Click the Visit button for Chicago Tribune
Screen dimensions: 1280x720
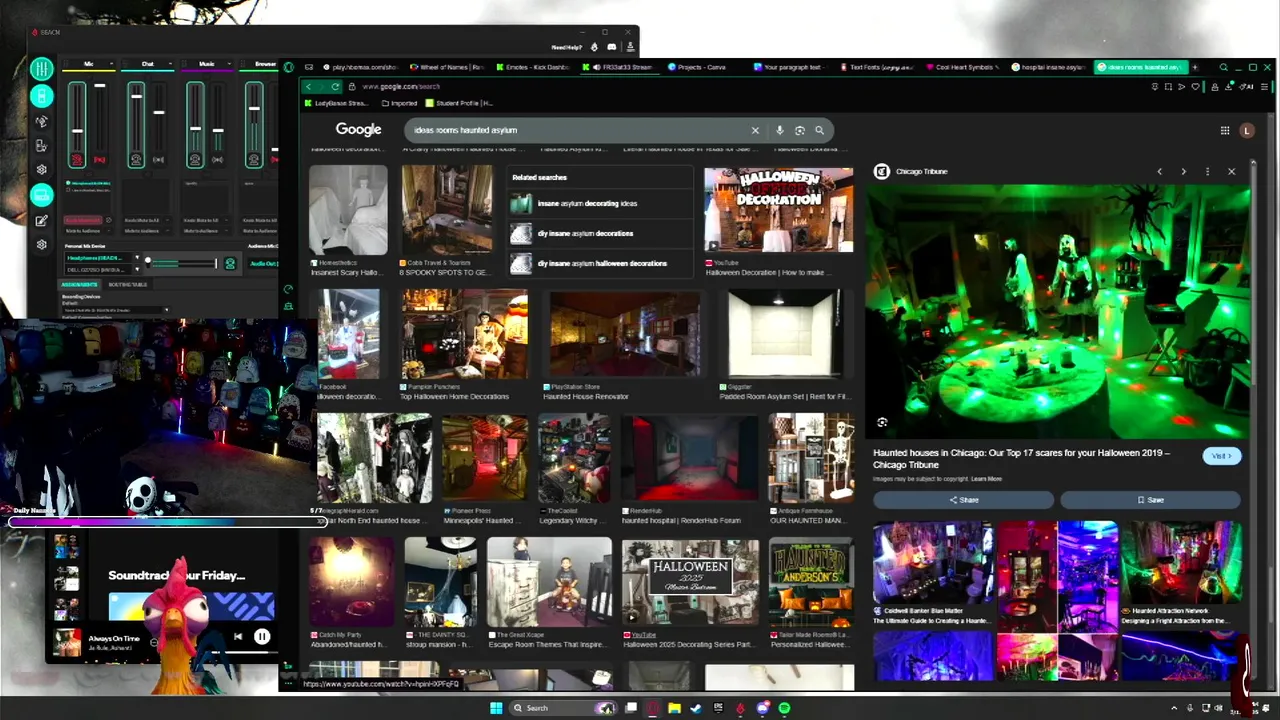[x=1221, y=456]
